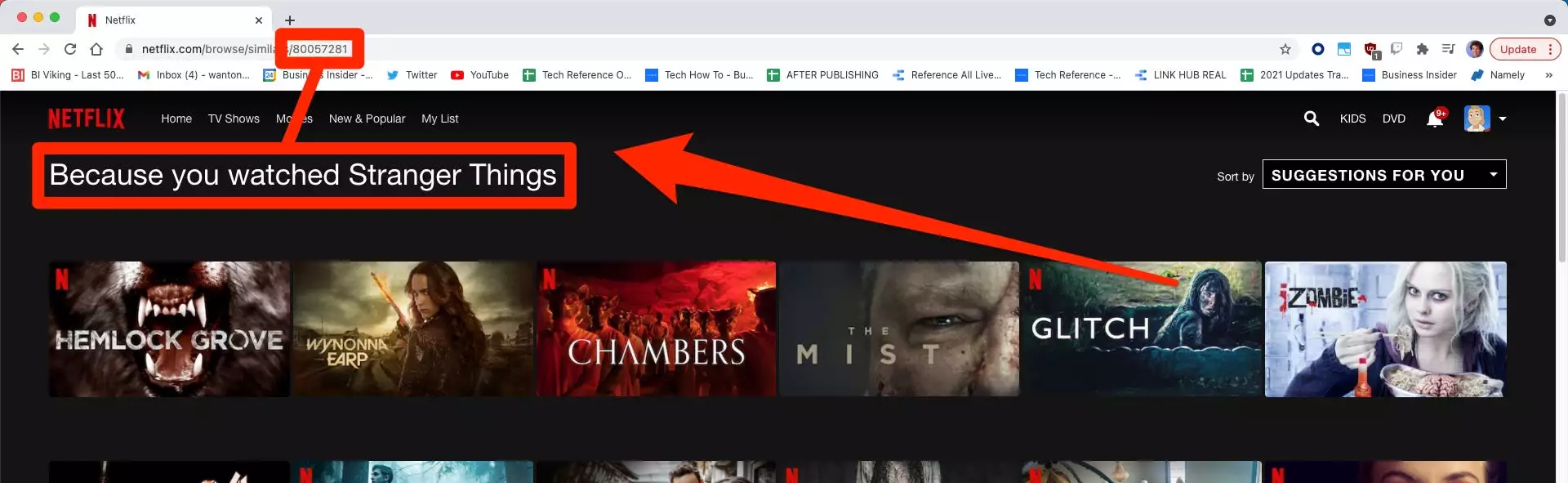This screenshot has height=483, width=1568.
Task: Open the DVD link
Action: (x=1394, y=119)
